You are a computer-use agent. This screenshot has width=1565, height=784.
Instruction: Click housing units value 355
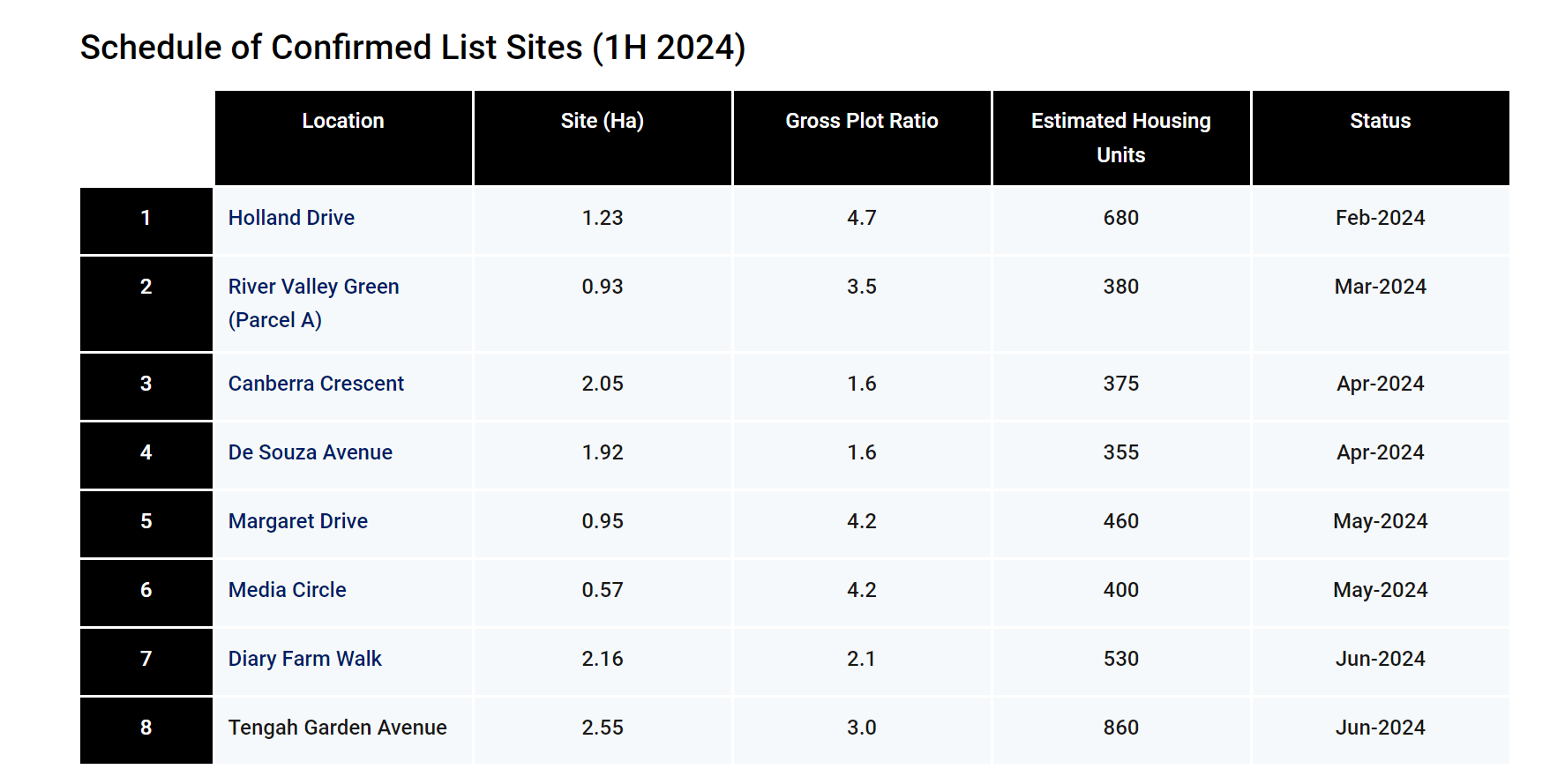click(x=1121, y=452)
